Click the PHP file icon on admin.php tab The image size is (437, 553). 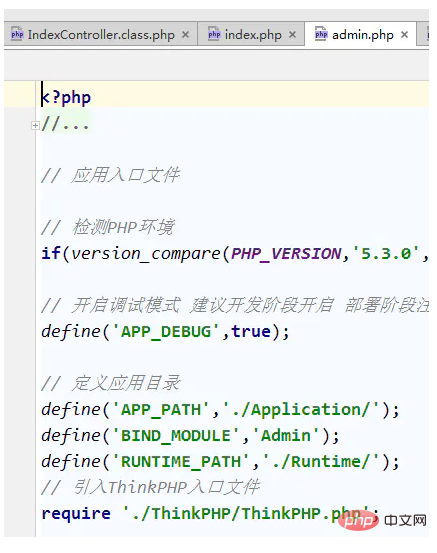[321, 34]
